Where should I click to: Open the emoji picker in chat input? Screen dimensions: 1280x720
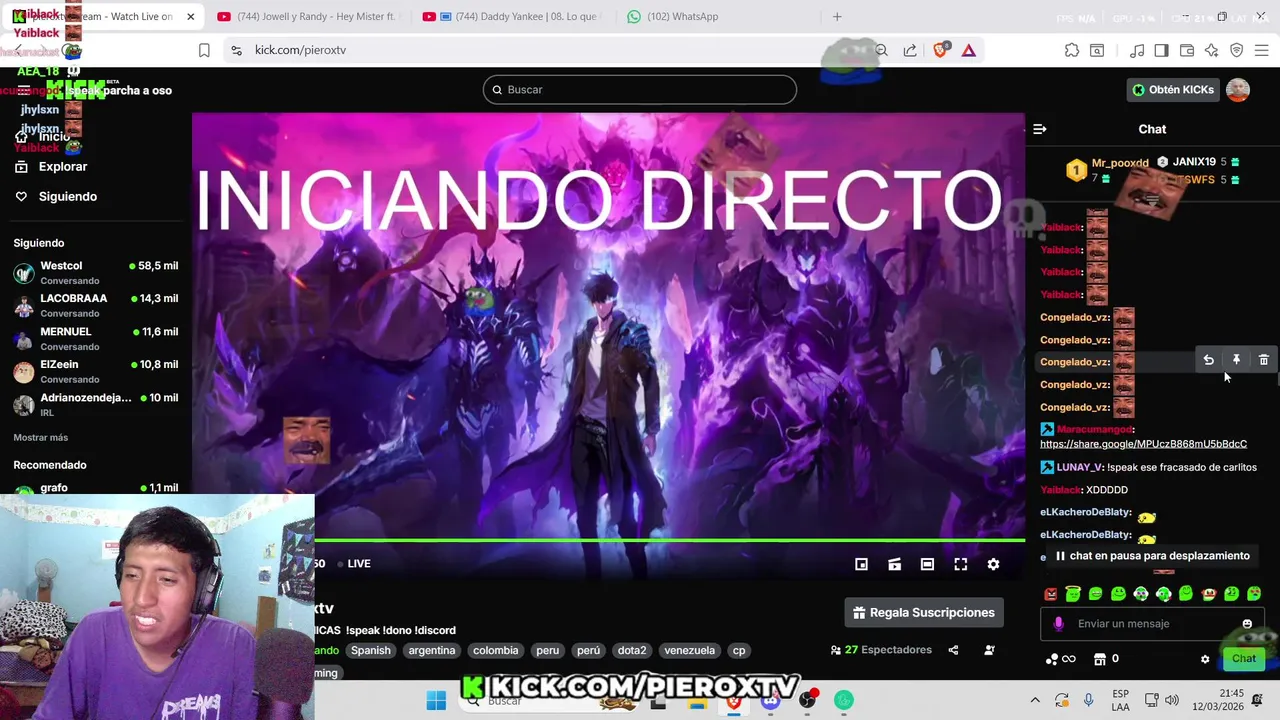[x=1247, y=624]
